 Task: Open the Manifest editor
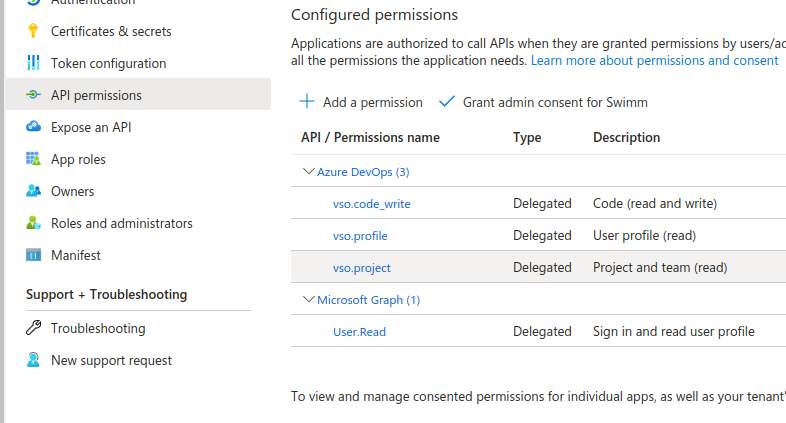pyautogui.click(x=76, y=255)
